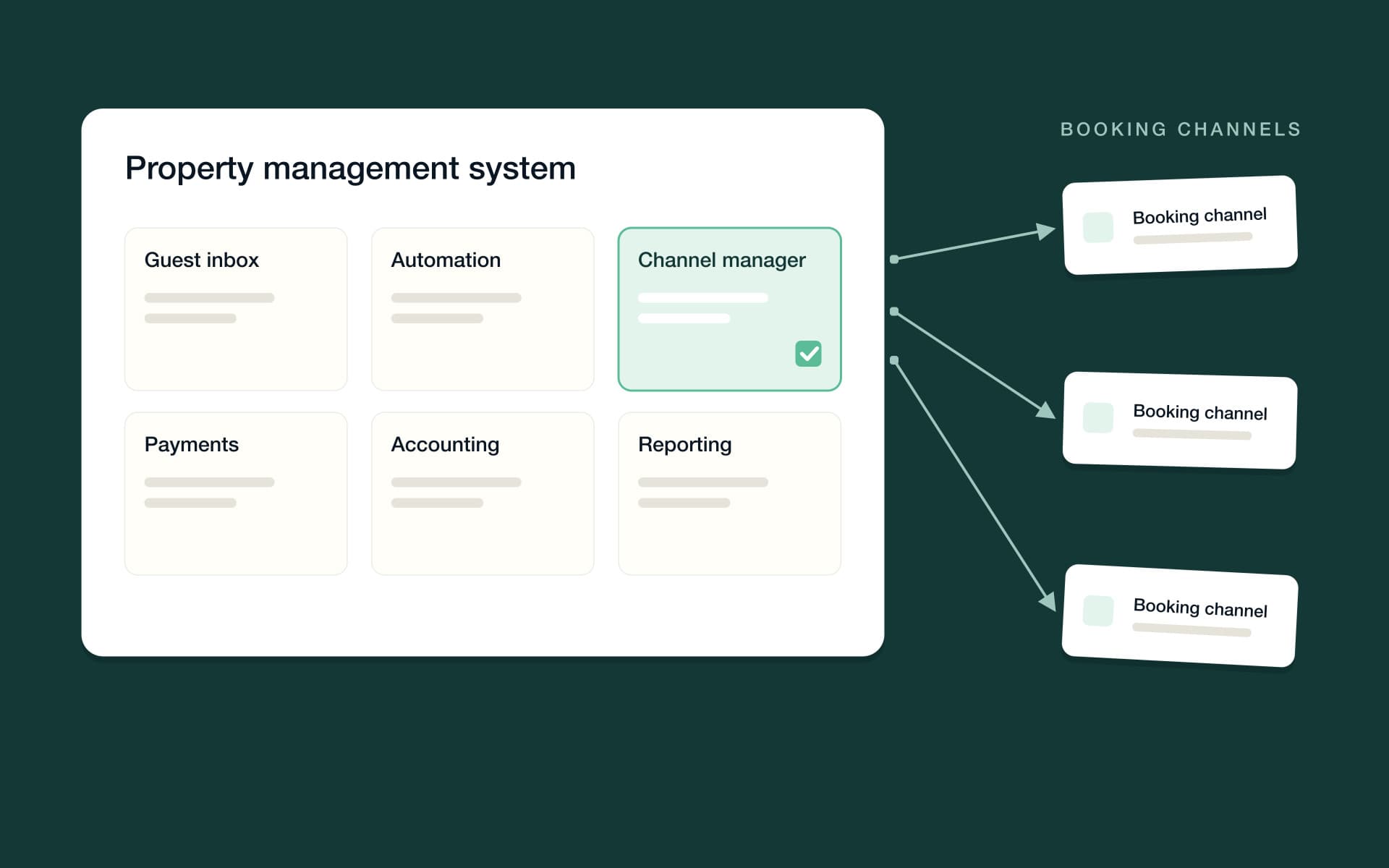This screenshot has height=868, width=1389.
Task: Click the BOOKING CHANNELS label
Action: 1181,129
